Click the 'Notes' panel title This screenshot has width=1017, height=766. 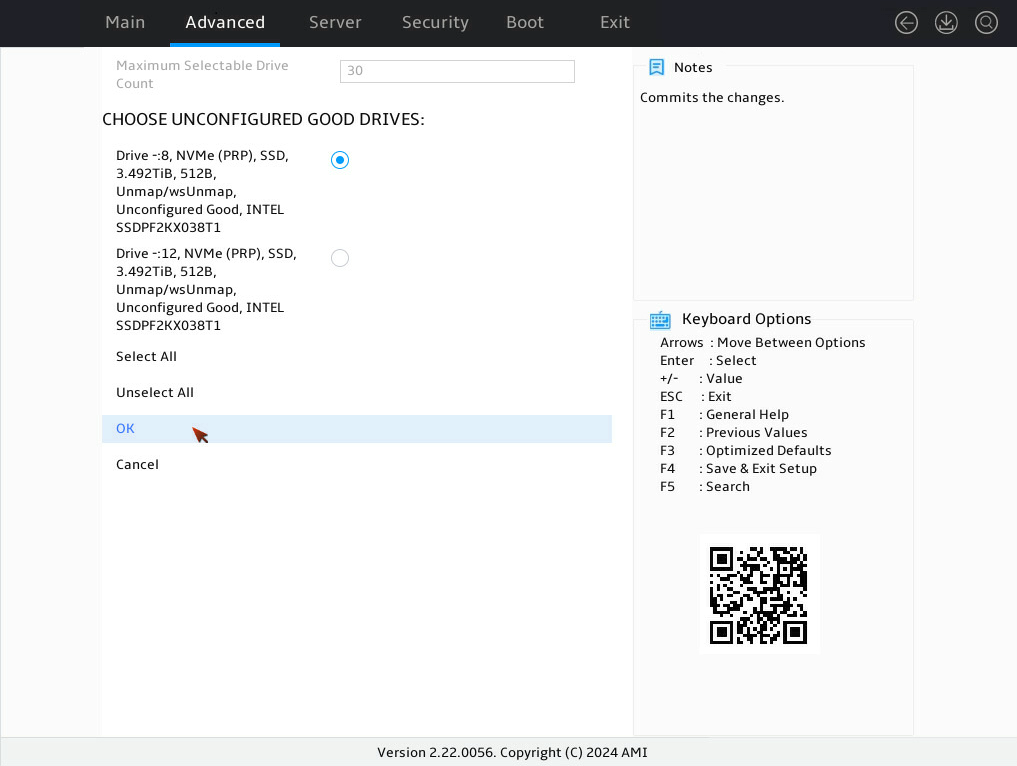(693, 67)
